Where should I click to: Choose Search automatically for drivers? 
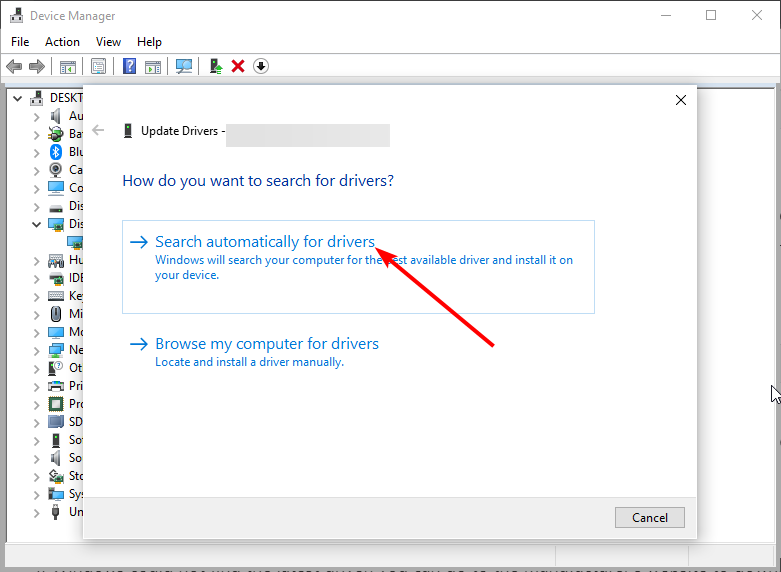[358, 267]
